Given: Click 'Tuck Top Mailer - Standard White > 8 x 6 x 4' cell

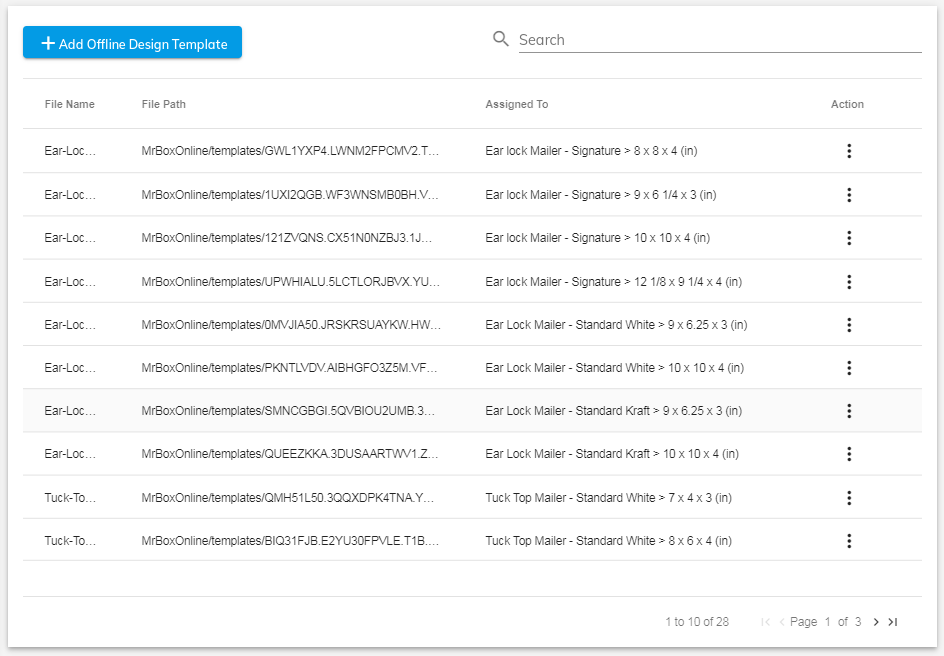Looking at the screenshot, I should click(x=609, y=541).
